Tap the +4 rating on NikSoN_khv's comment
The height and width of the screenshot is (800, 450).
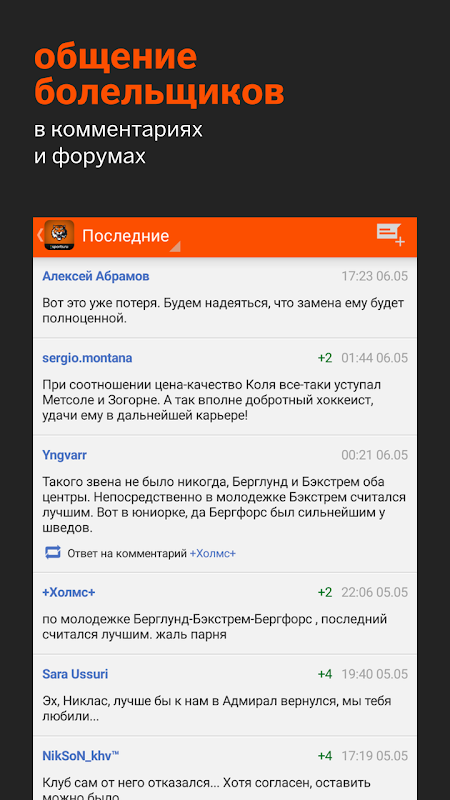click(325, 756)
